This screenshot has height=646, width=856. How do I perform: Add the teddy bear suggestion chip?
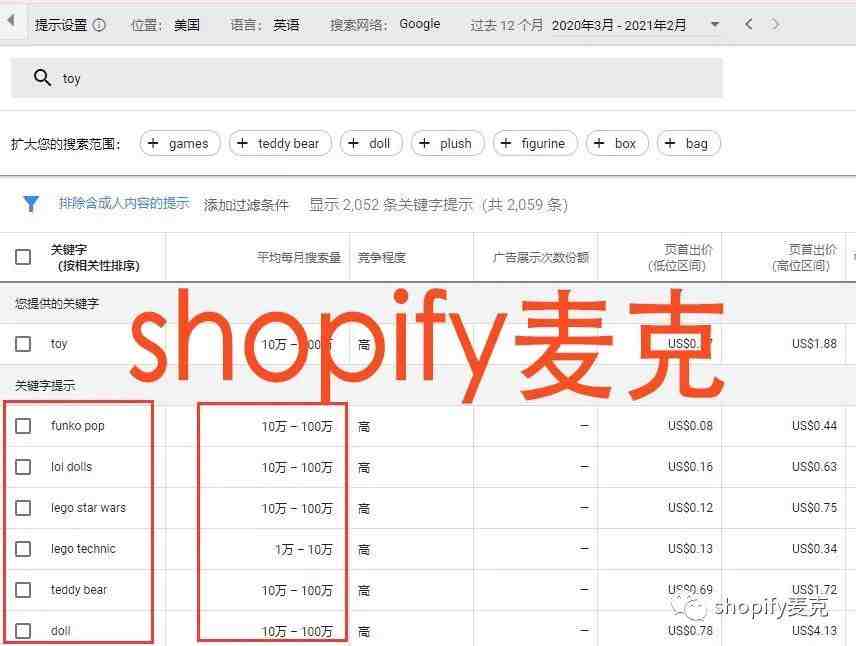pyautogui.click(x=280, y=144)
